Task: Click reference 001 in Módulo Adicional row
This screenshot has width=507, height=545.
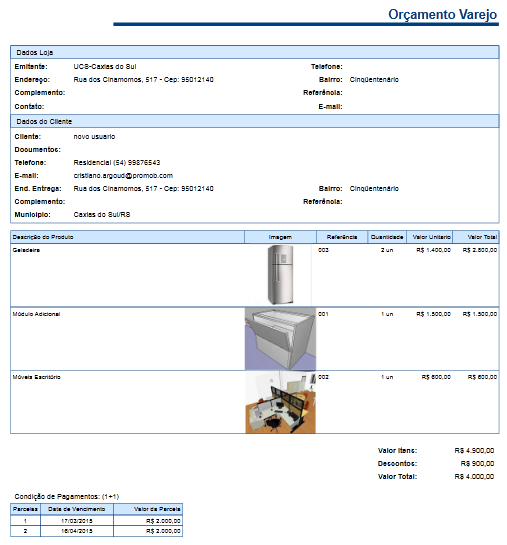Action: pyautogui.click(x=323, y=314)
